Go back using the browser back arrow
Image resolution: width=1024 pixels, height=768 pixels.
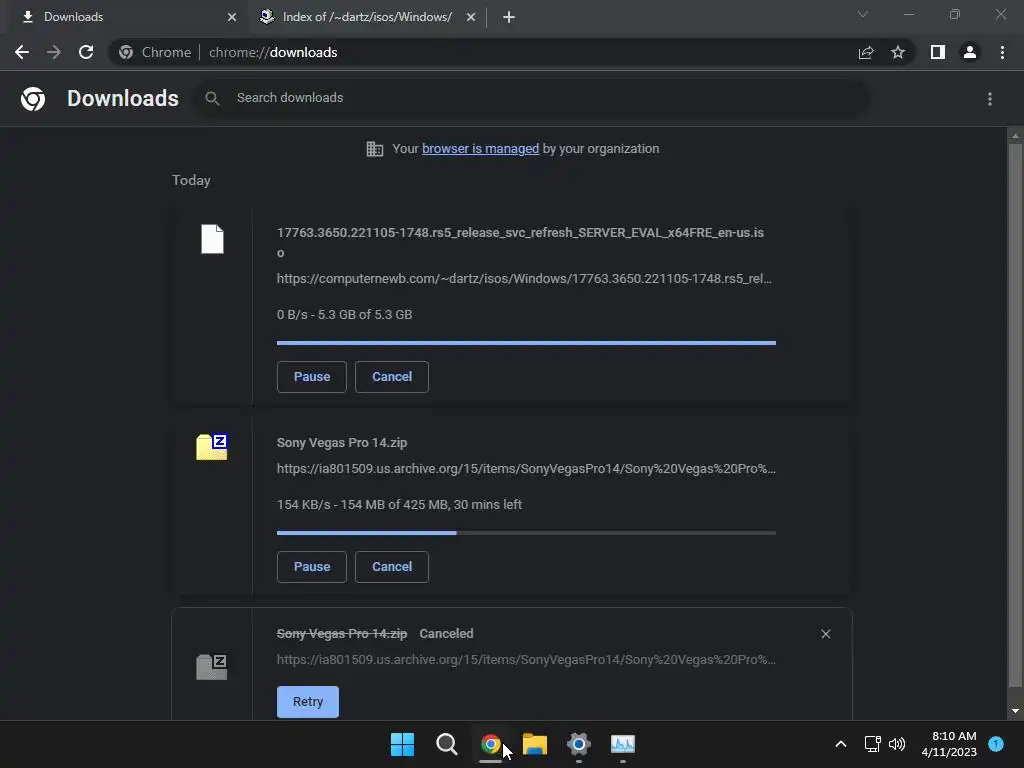(22, 52)
